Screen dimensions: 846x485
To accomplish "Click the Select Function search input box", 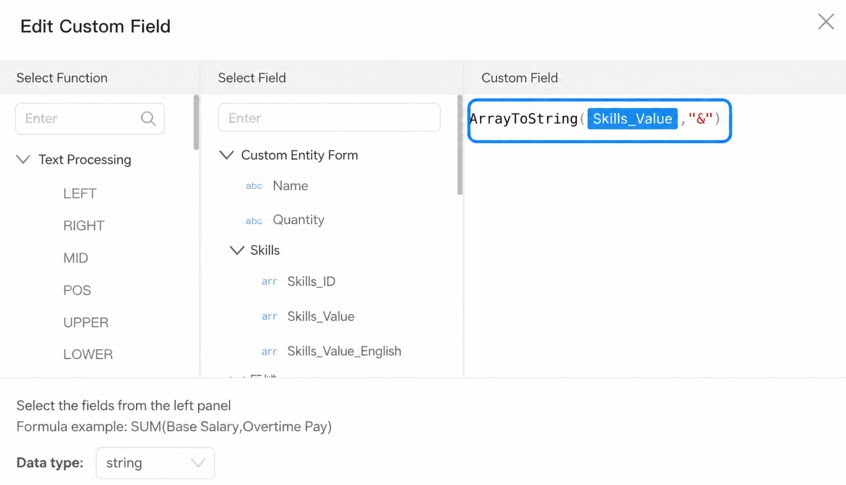I will point(90,119).
